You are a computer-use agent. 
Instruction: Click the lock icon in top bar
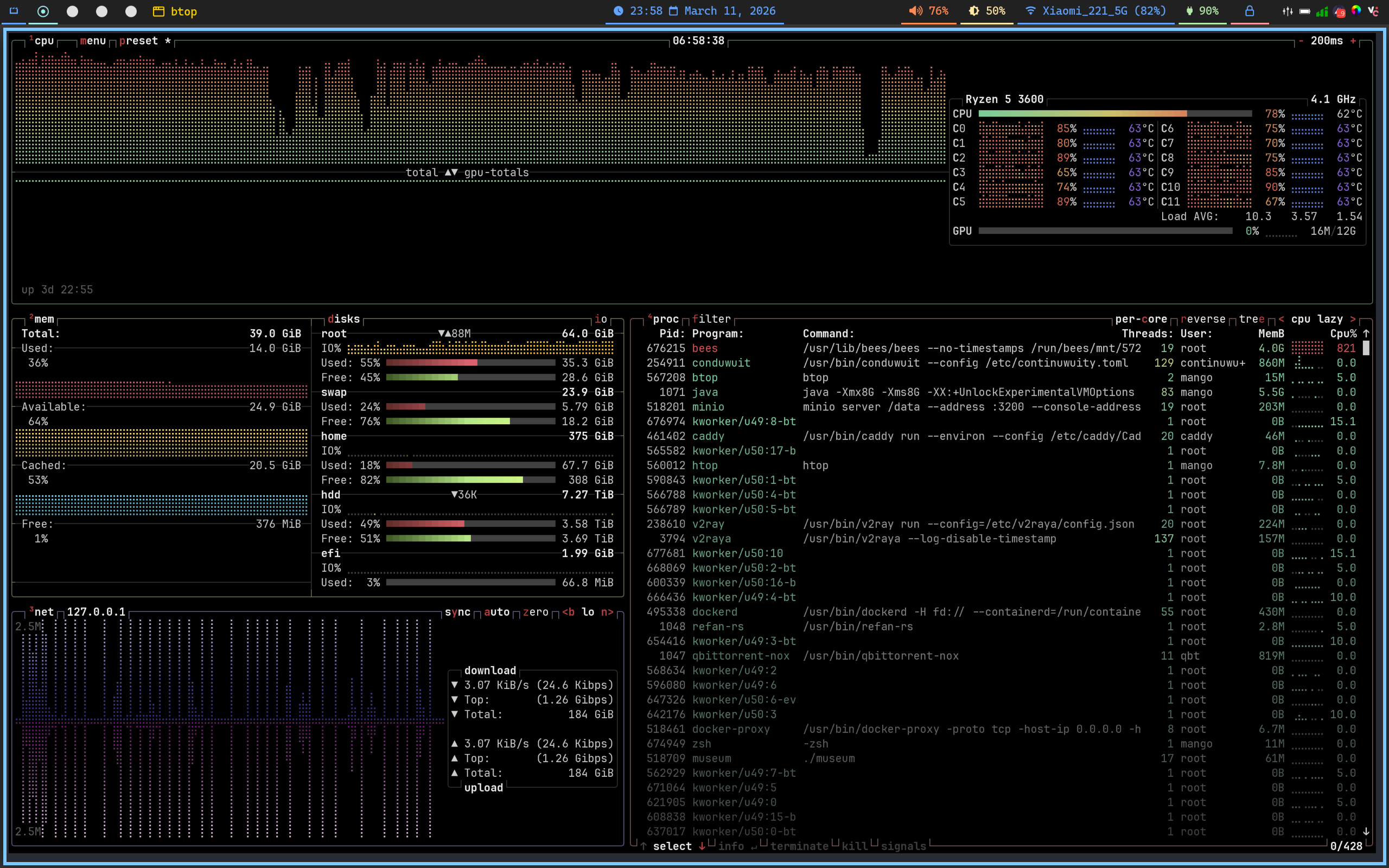coord(1249,11)
